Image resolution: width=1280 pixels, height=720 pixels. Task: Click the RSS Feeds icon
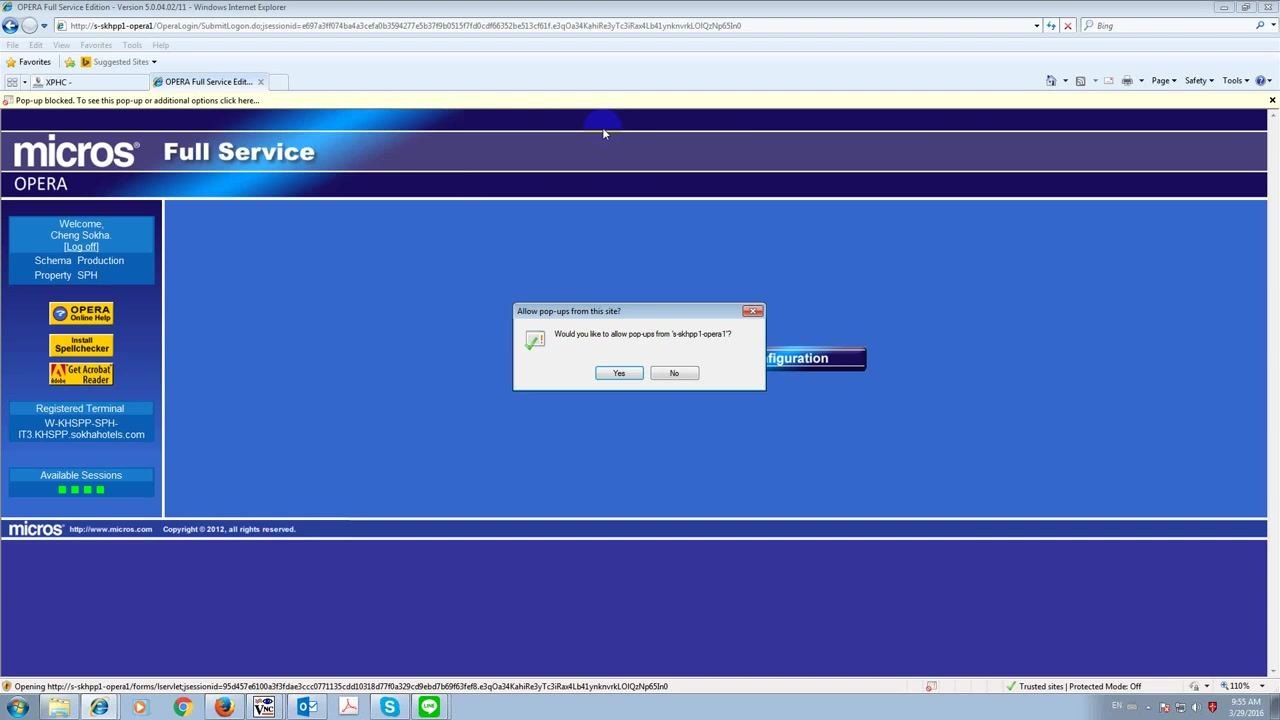1080,81
